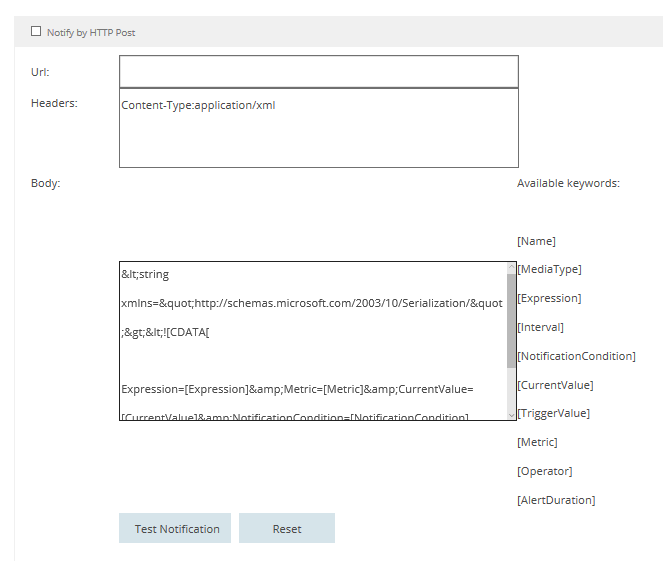Image resolution: width=663 pixels, height=561 pixels.
Task: Click the xmlns schemas.microsoft.com line in Body
Action: pyautogui.click(x=312, y=303)
